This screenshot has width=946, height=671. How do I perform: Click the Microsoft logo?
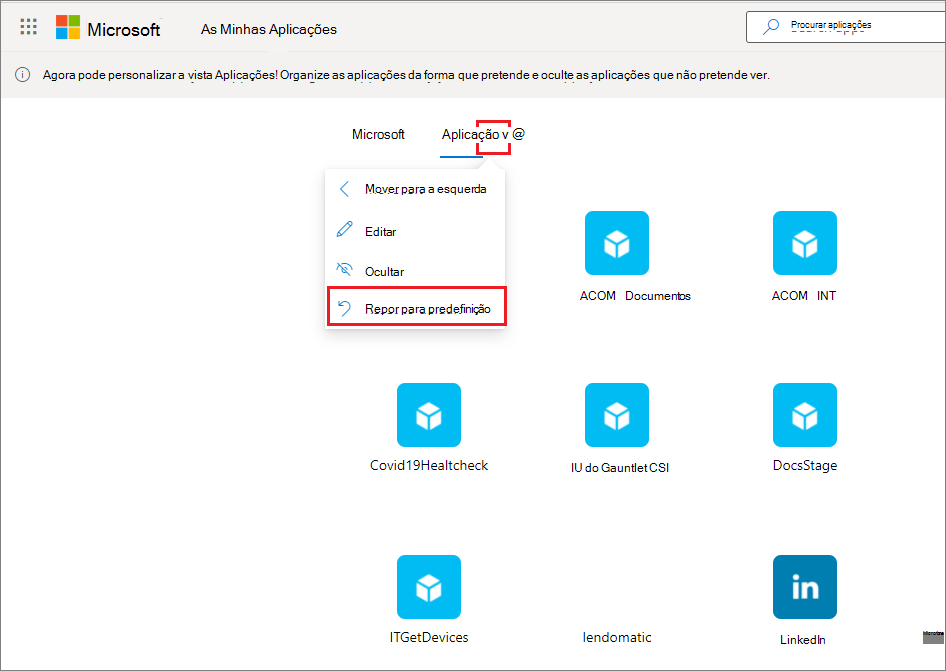point(68,27)
